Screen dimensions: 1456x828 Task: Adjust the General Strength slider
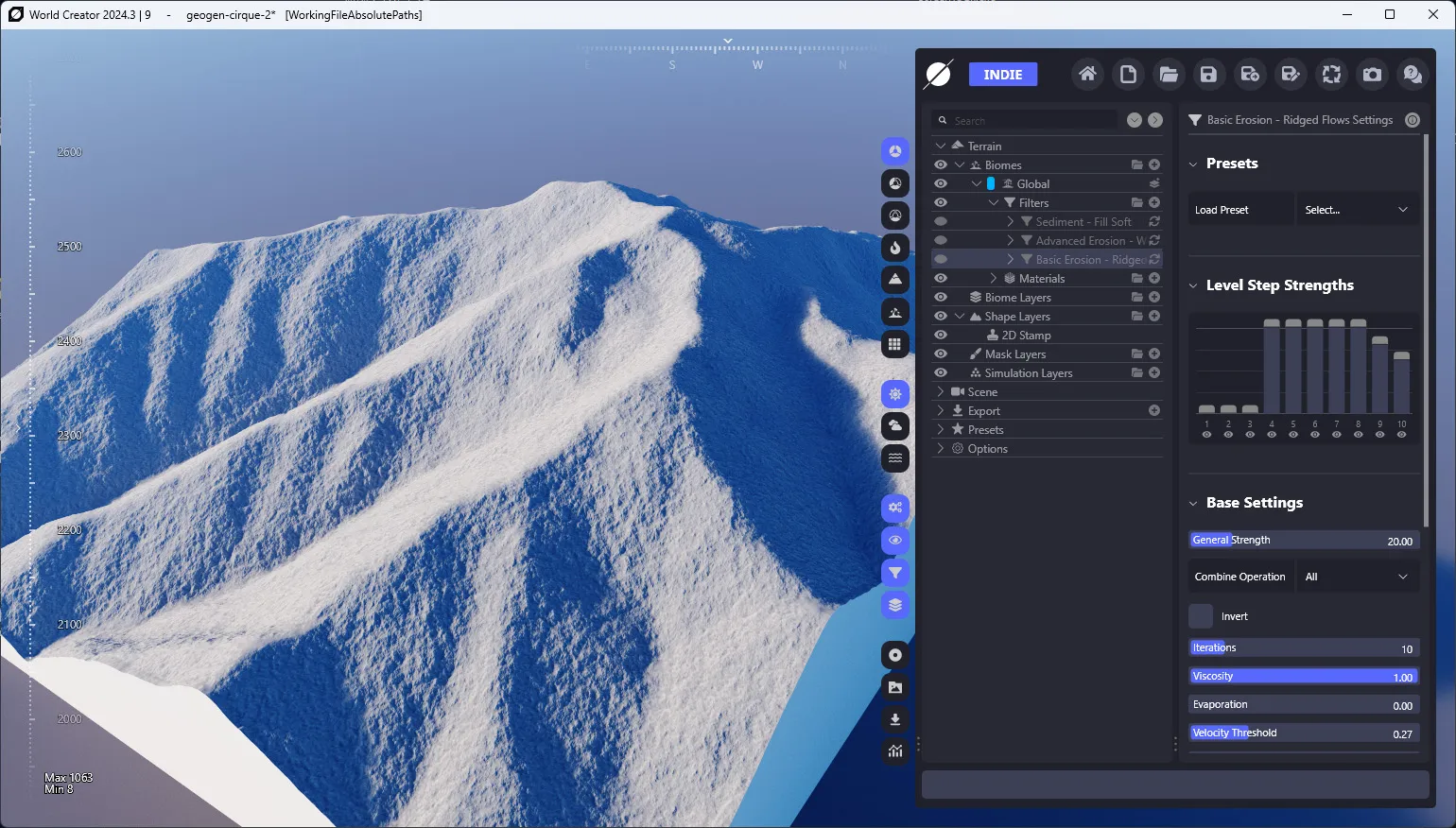click(x=1304, y=540)
